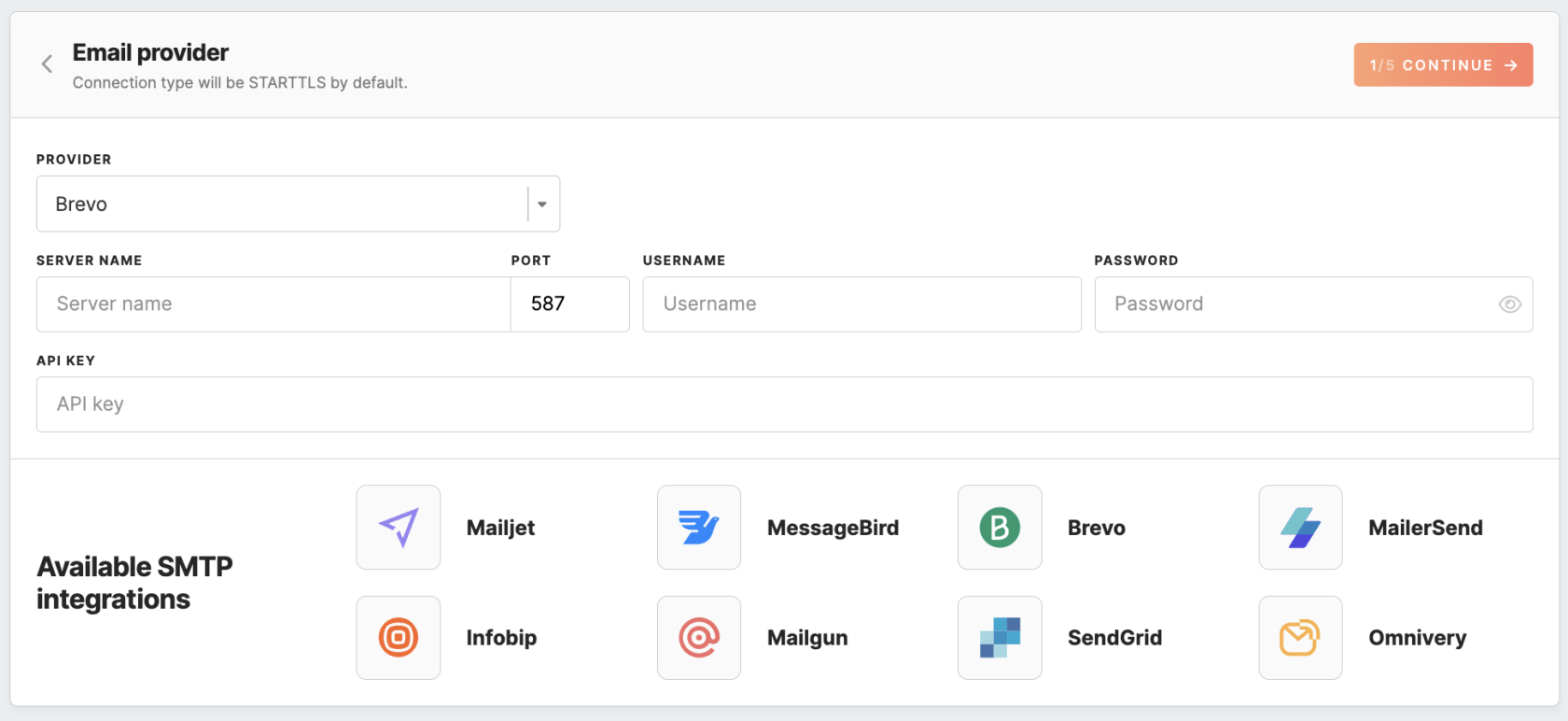The image size is (1568, 721).
Task: Click the API KEY field label
Action: (x=65, y=360)
